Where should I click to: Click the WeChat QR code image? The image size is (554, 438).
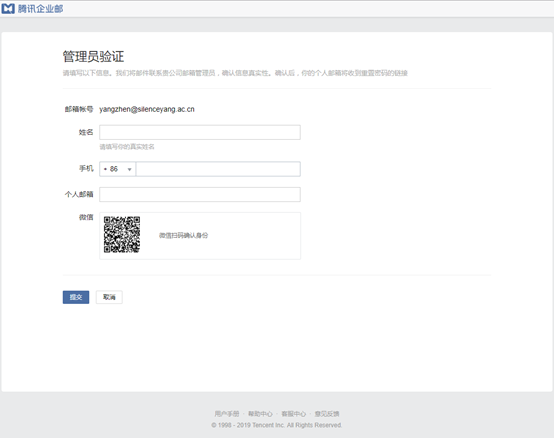click(x=122, y=235)
